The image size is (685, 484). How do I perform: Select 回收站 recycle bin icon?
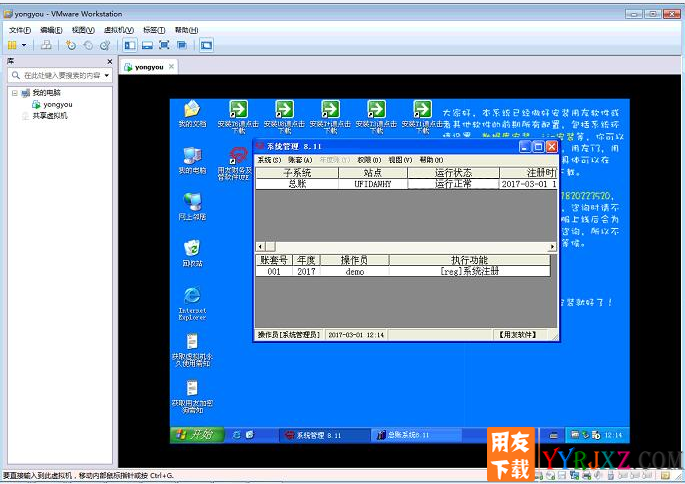pyautogui.click(x=192, y=253)
